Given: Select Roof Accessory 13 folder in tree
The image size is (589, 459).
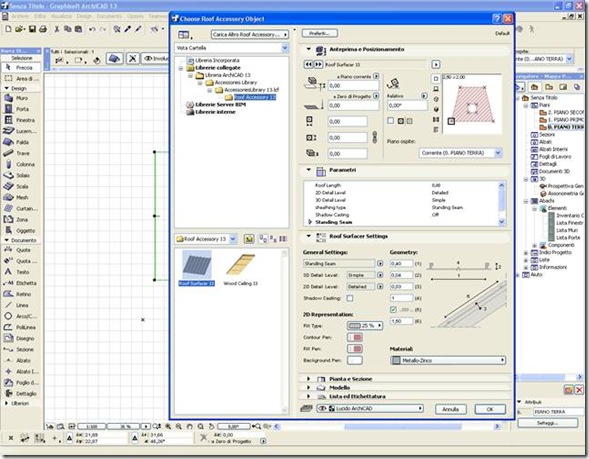Looking at the screenshot, I should point(255,97).
